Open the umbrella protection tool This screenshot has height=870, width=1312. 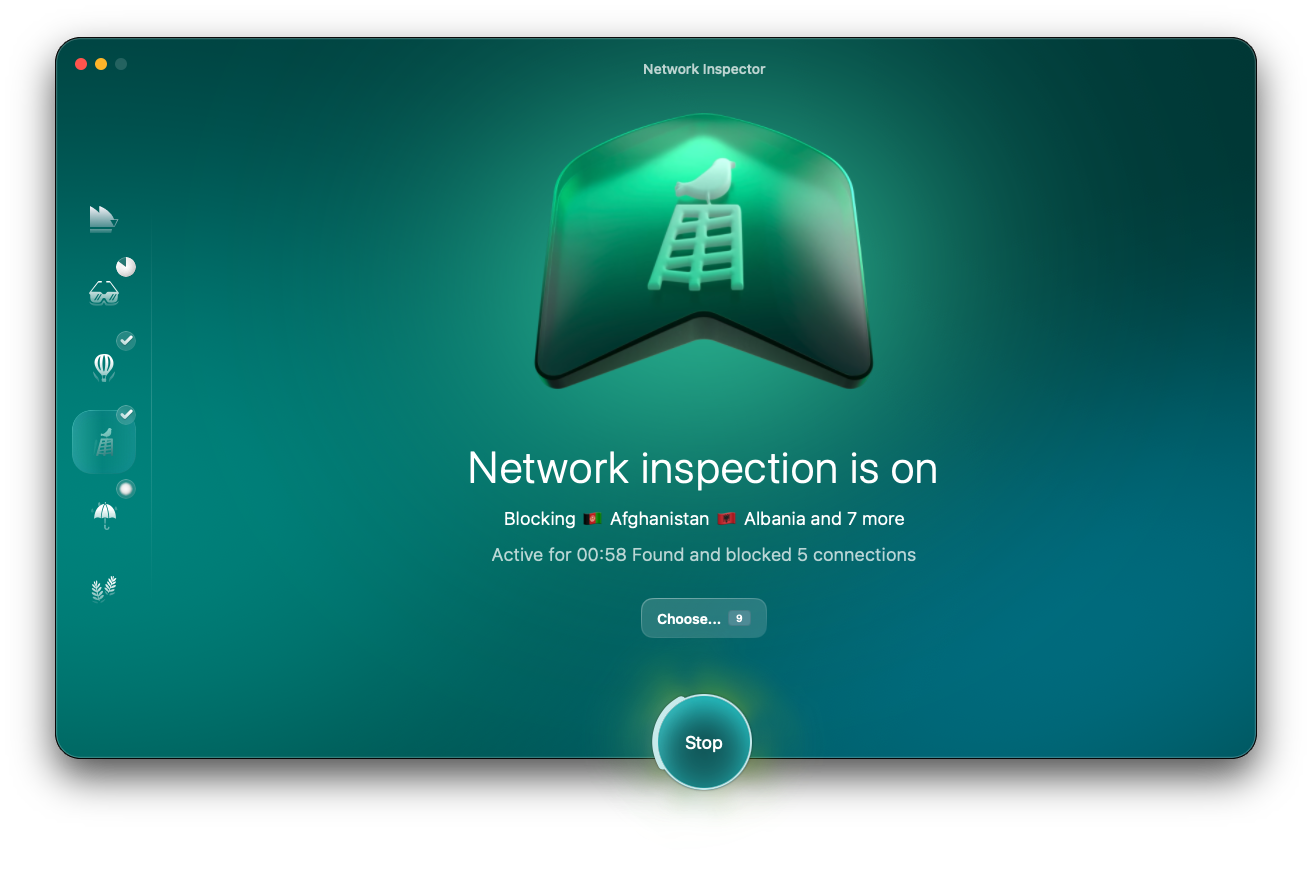pos(103,514)
